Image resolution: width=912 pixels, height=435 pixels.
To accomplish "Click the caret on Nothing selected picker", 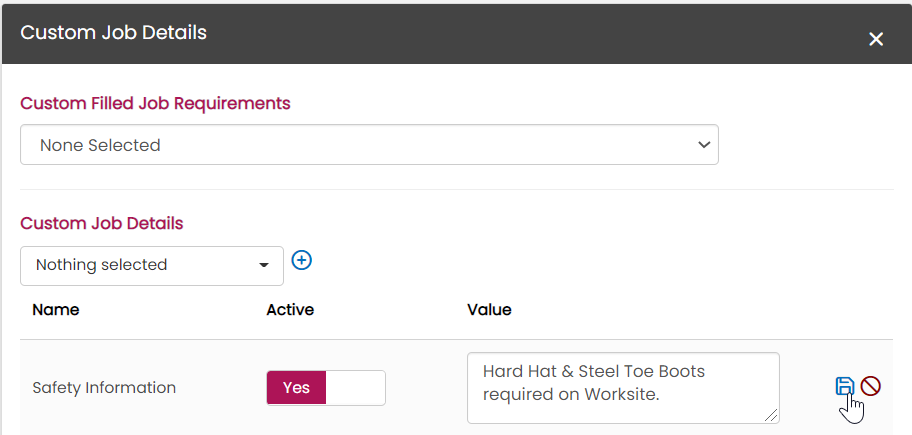I will pyautogui.click(x=263, y=266).
